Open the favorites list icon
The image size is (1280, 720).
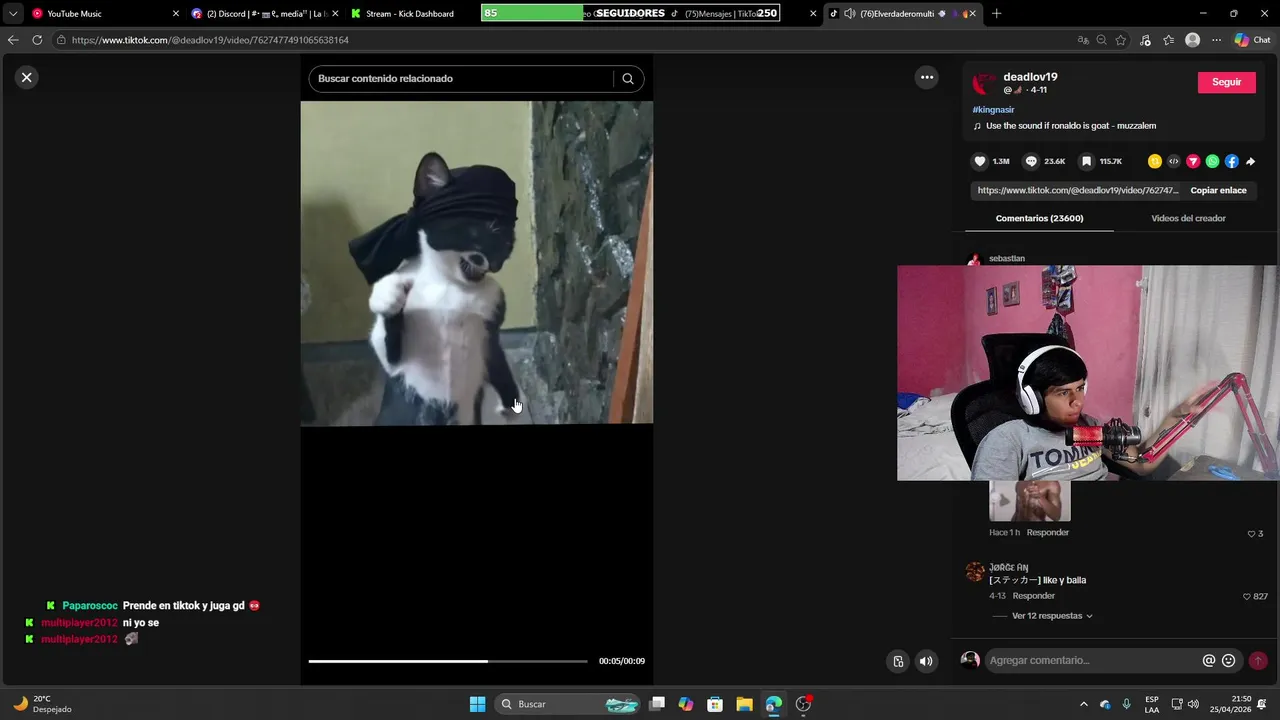coord(1168,40)
